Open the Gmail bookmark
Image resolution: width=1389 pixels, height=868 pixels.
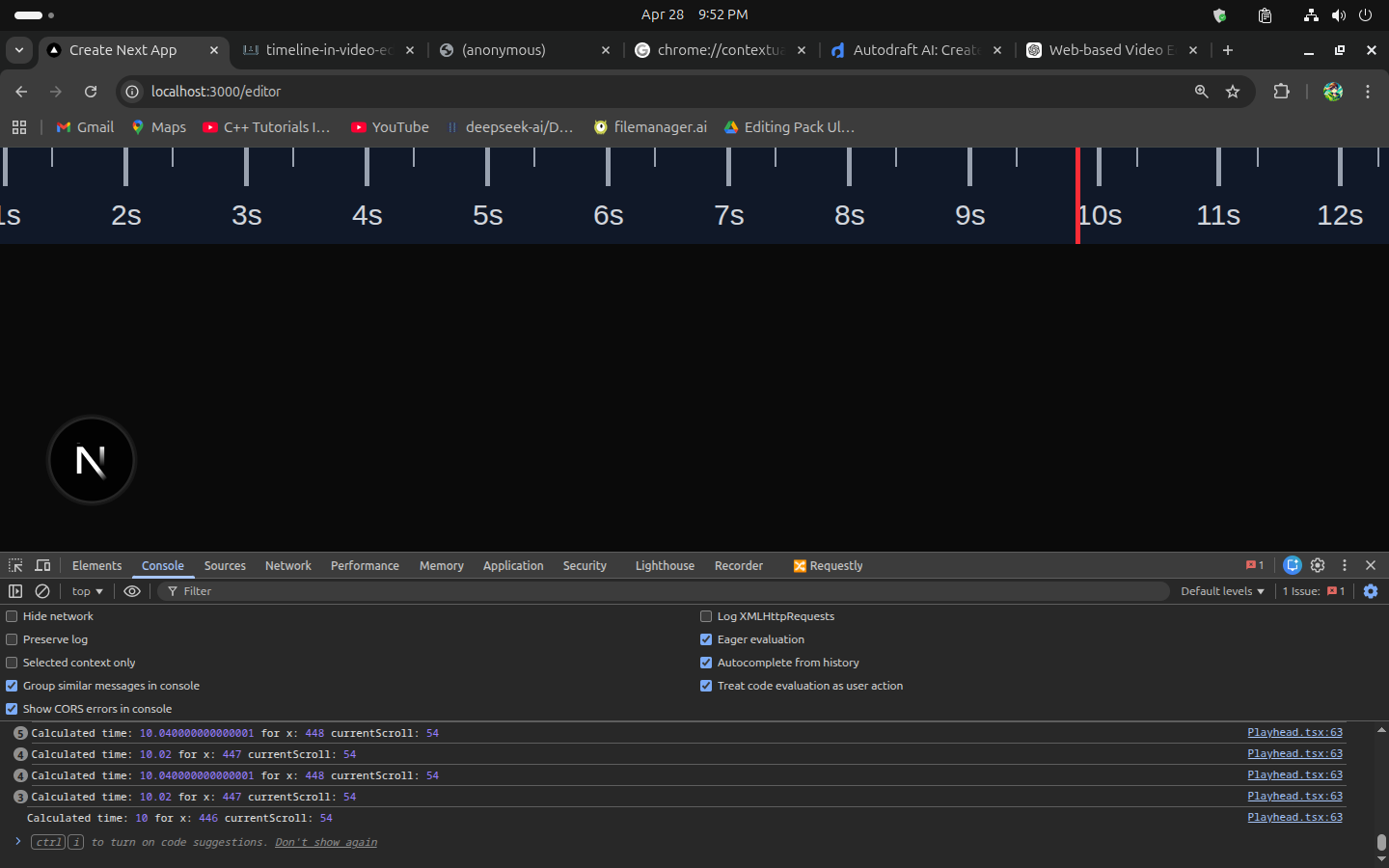tap(85, 127)
